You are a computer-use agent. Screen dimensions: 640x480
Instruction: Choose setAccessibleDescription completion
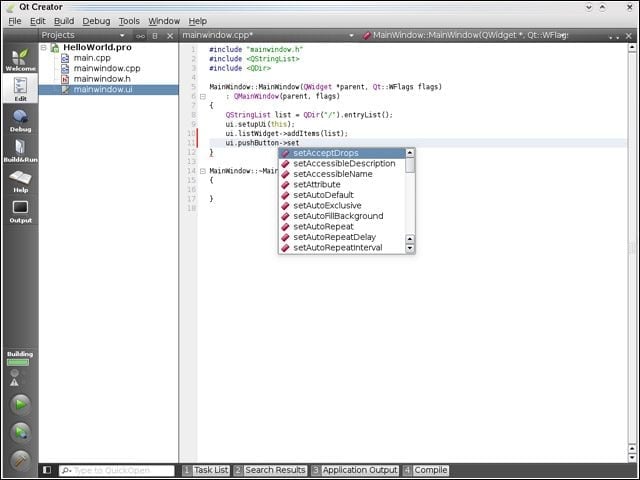tap(342, 164)
